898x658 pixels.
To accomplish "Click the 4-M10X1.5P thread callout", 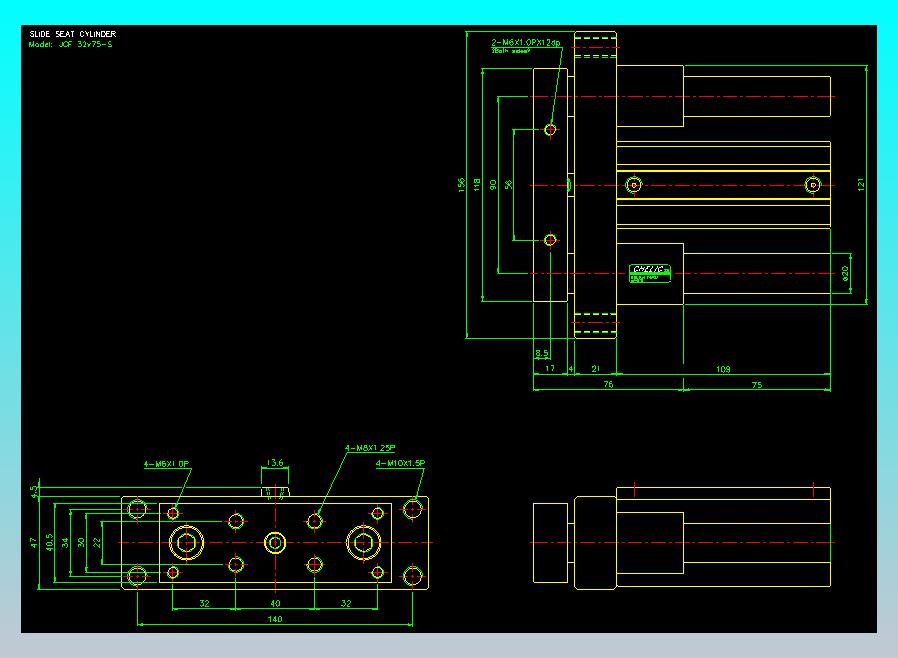I will click(400, 463).
